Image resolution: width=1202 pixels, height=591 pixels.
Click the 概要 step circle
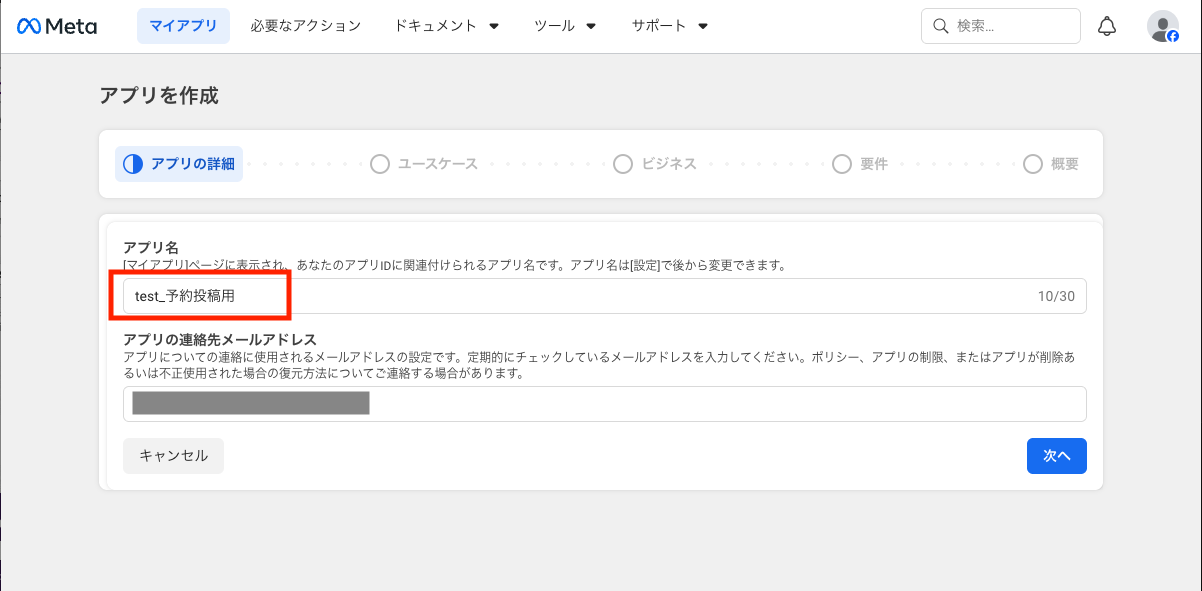1033,164
